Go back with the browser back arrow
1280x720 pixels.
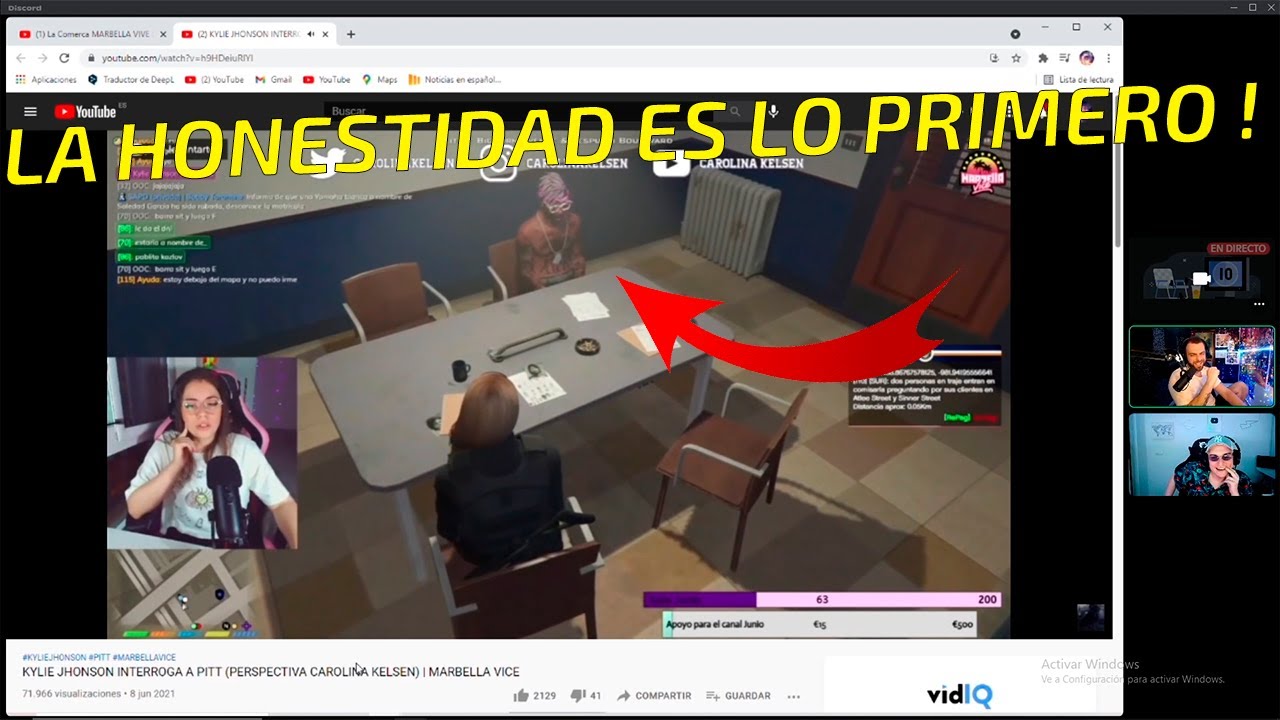pyautogui.click(x=21, y=58)
